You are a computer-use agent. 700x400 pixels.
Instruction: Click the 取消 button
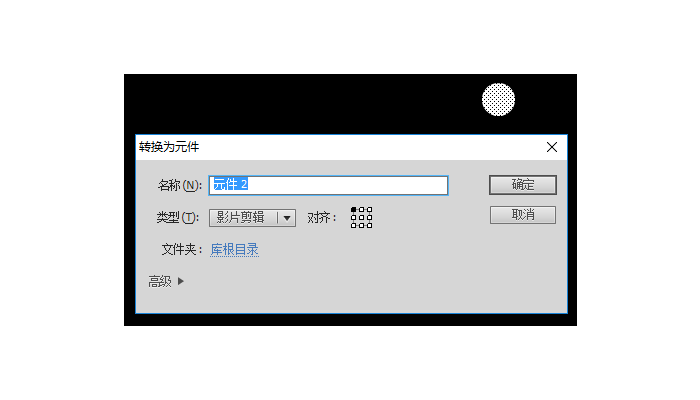523,215
